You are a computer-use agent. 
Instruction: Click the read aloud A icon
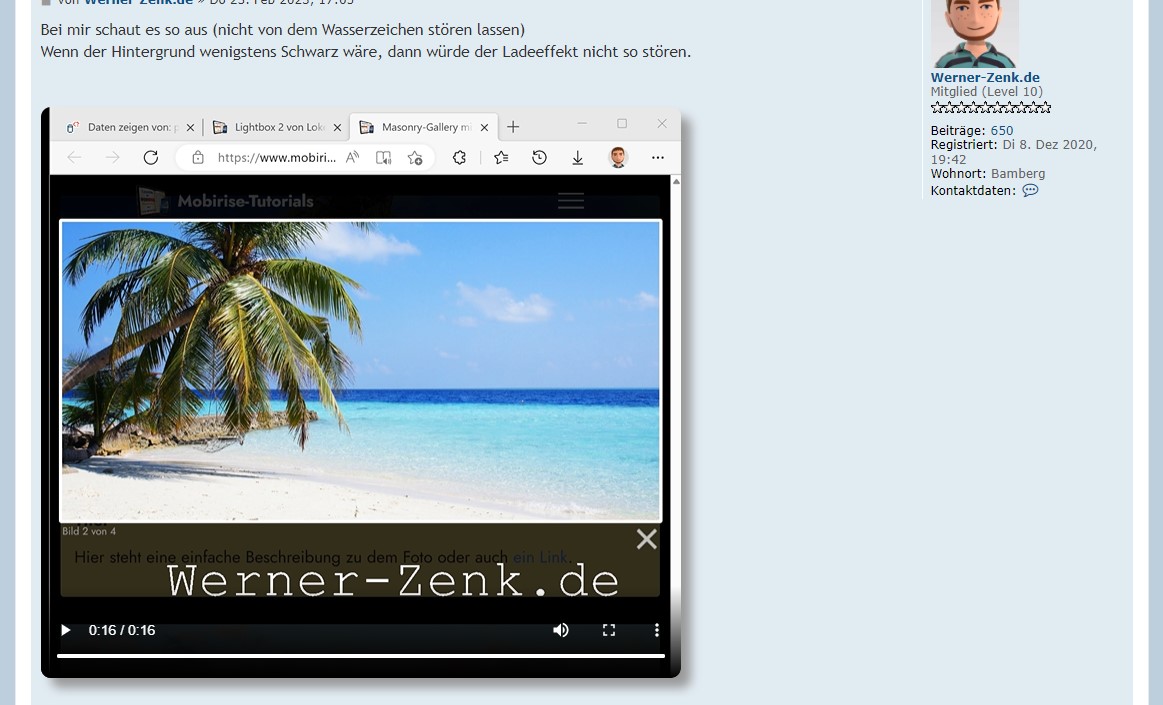(352, 158)
